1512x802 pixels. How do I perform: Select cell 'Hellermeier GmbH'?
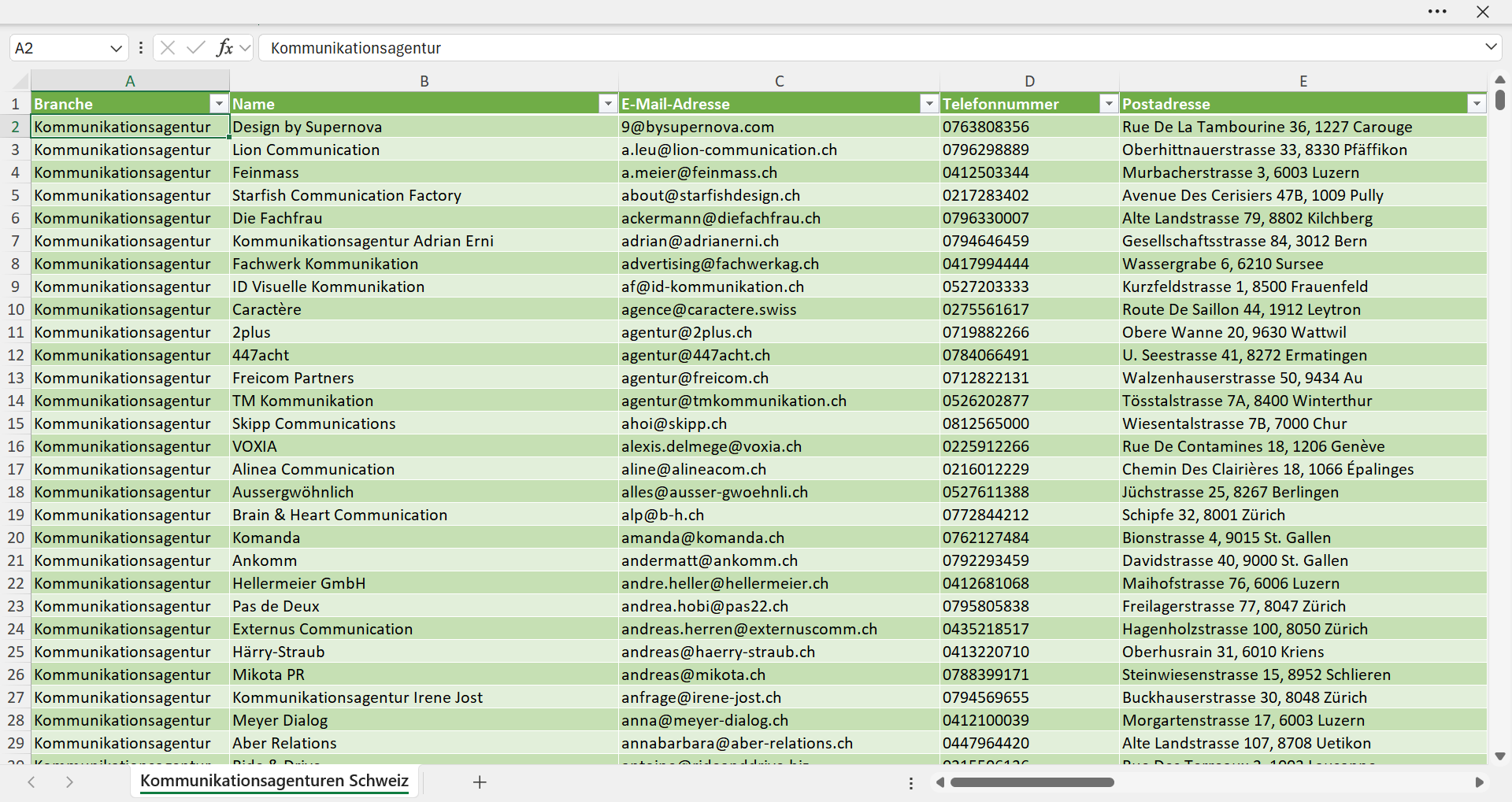pyautogui.click(x=424, y=583)
